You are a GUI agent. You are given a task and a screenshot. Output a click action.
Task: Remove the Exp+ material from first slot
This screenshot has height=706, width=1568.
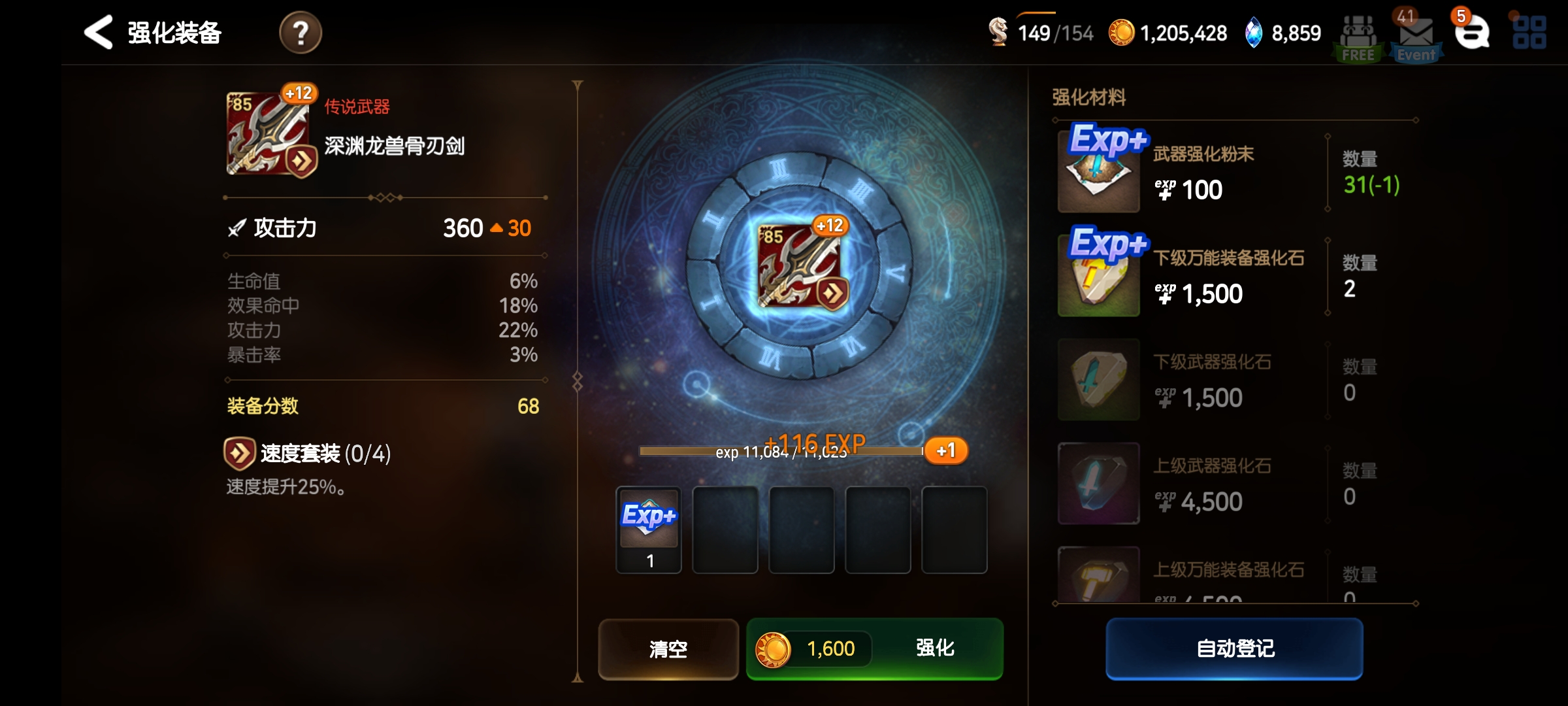(649, 530)
